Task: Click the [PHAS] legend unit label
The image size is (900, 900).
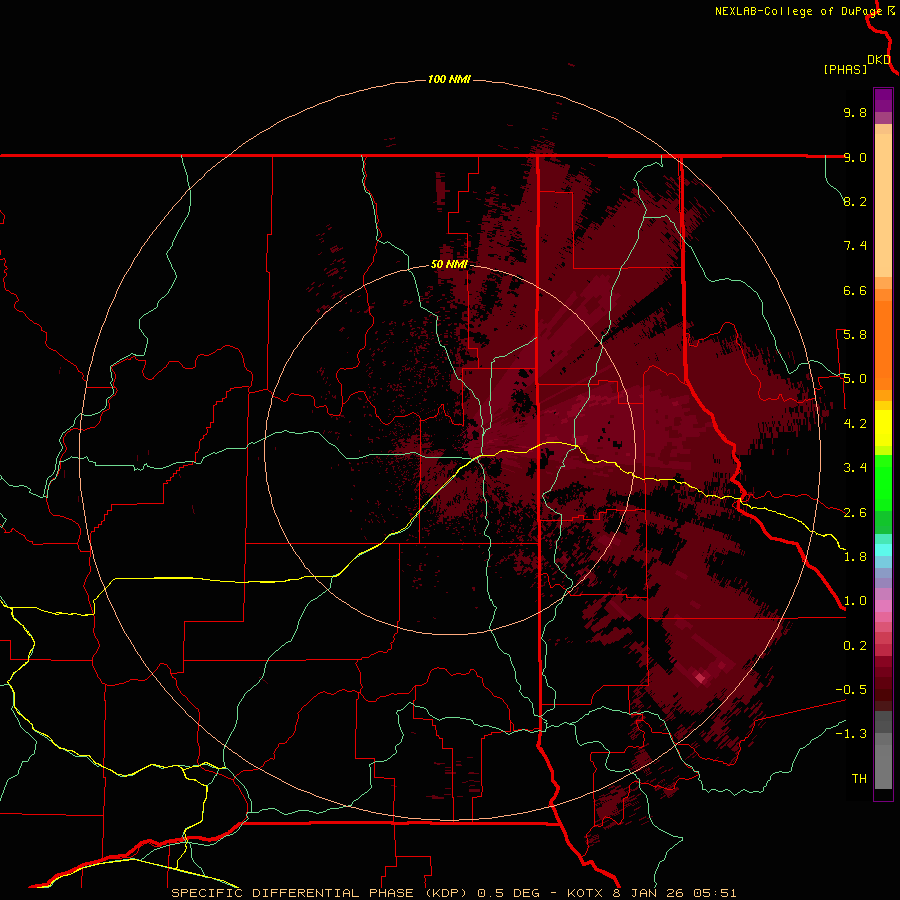Action: (845, 70)
